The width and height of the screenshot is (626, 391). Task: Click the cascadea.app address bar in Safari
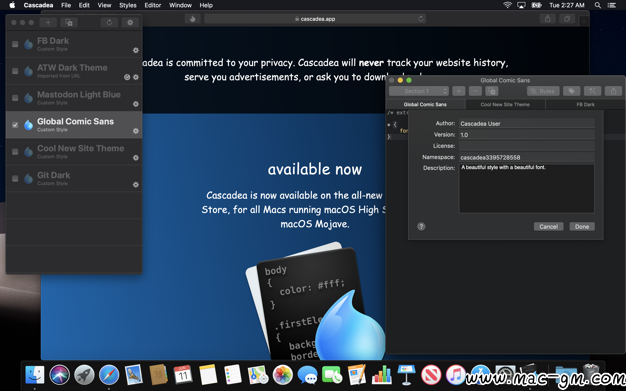[315, 19]
